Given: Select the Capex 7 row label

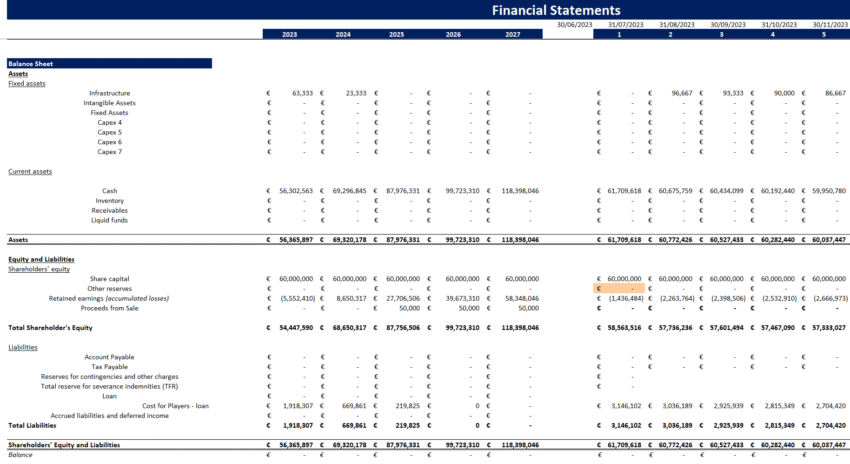Looking at the screenshot, I should coord(110,152).
